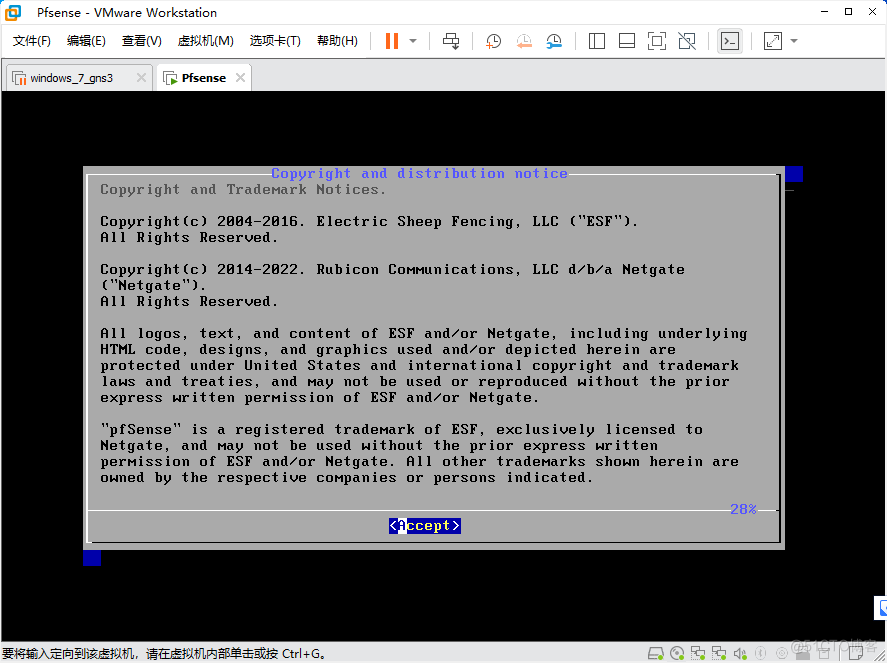This screenshot has height=663, width=887.
Task: Open the 编辑(E) menu
Action: coord(86,41)
